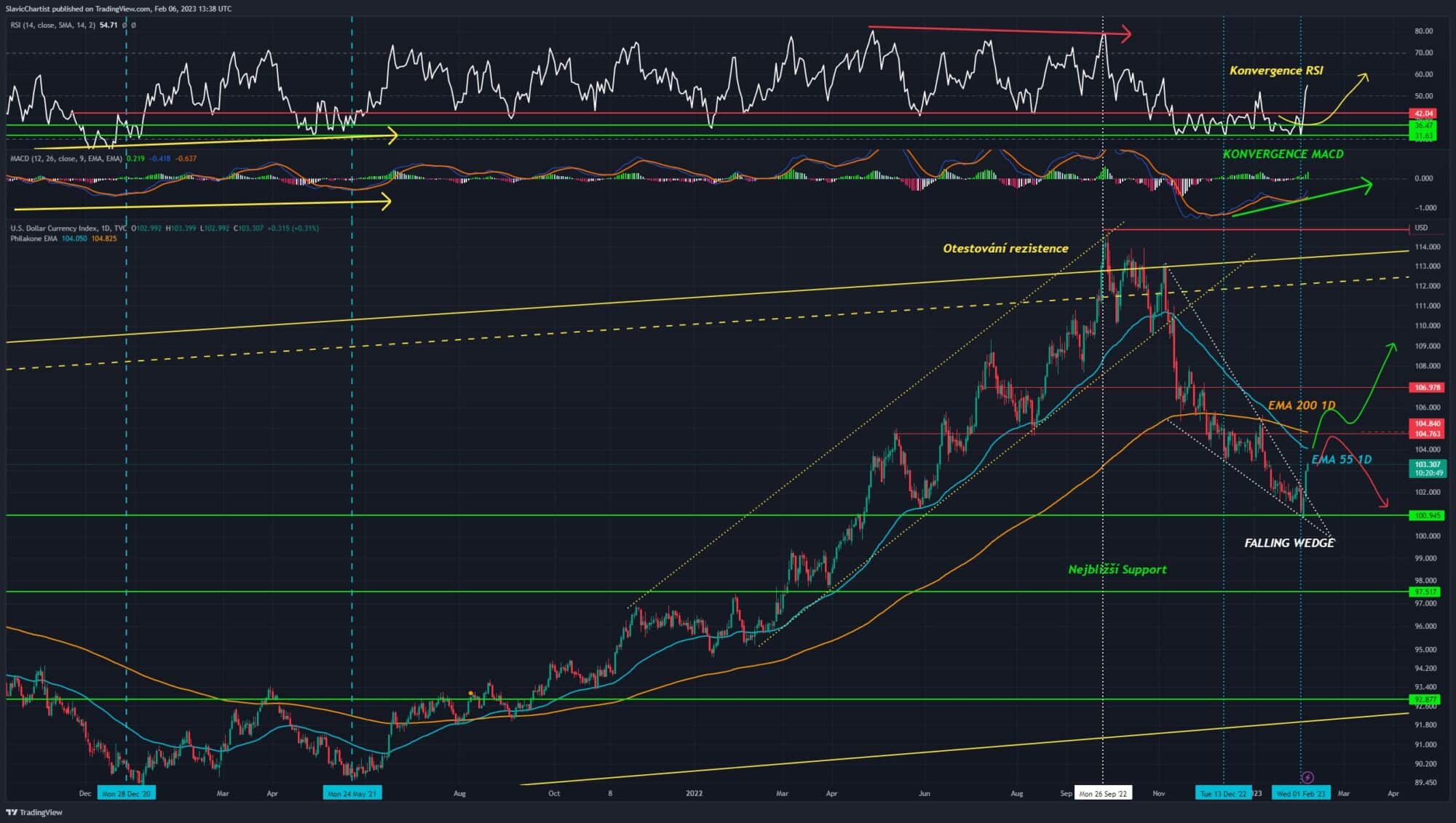Select the Philakone EMA indicator legend

coord(34,238)
